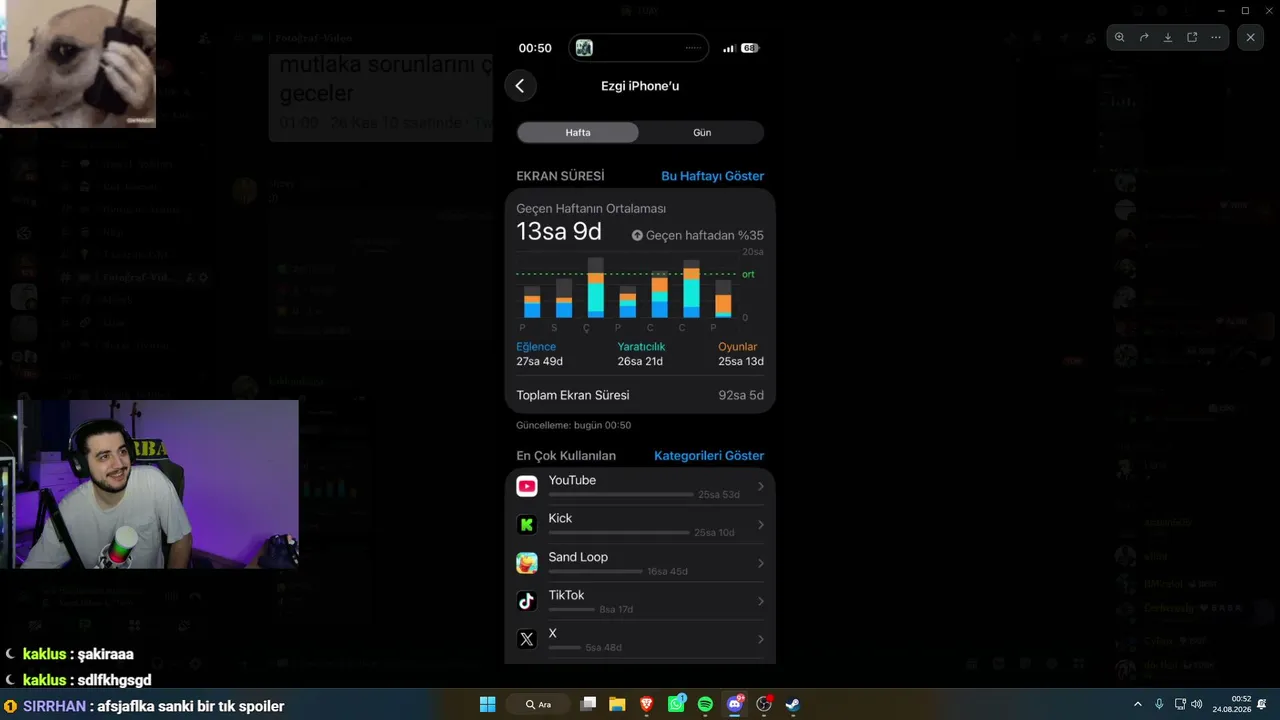Expand the YouTube row chevron

761,487
